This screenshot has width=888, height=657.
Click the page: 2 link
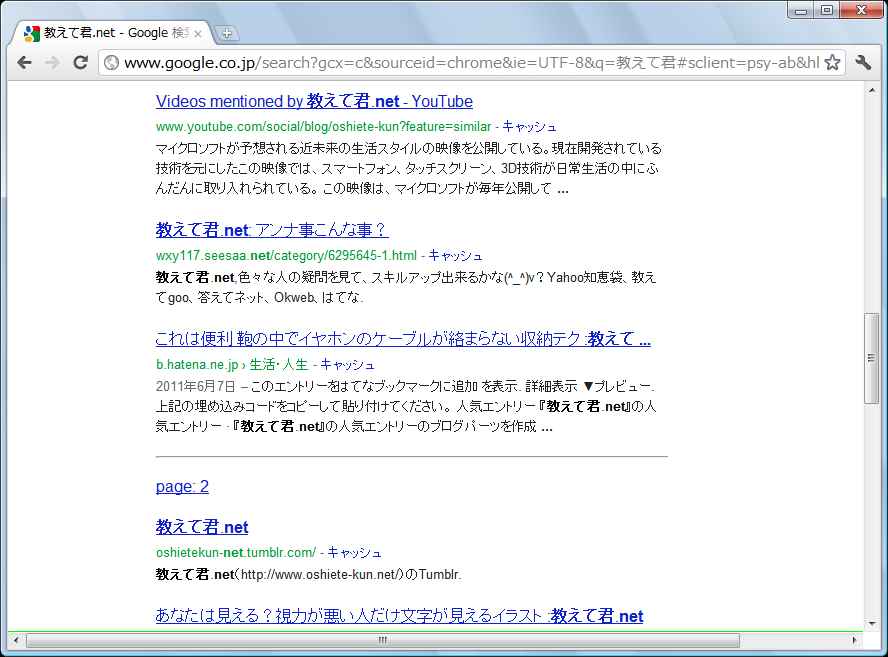pos(182,487)
